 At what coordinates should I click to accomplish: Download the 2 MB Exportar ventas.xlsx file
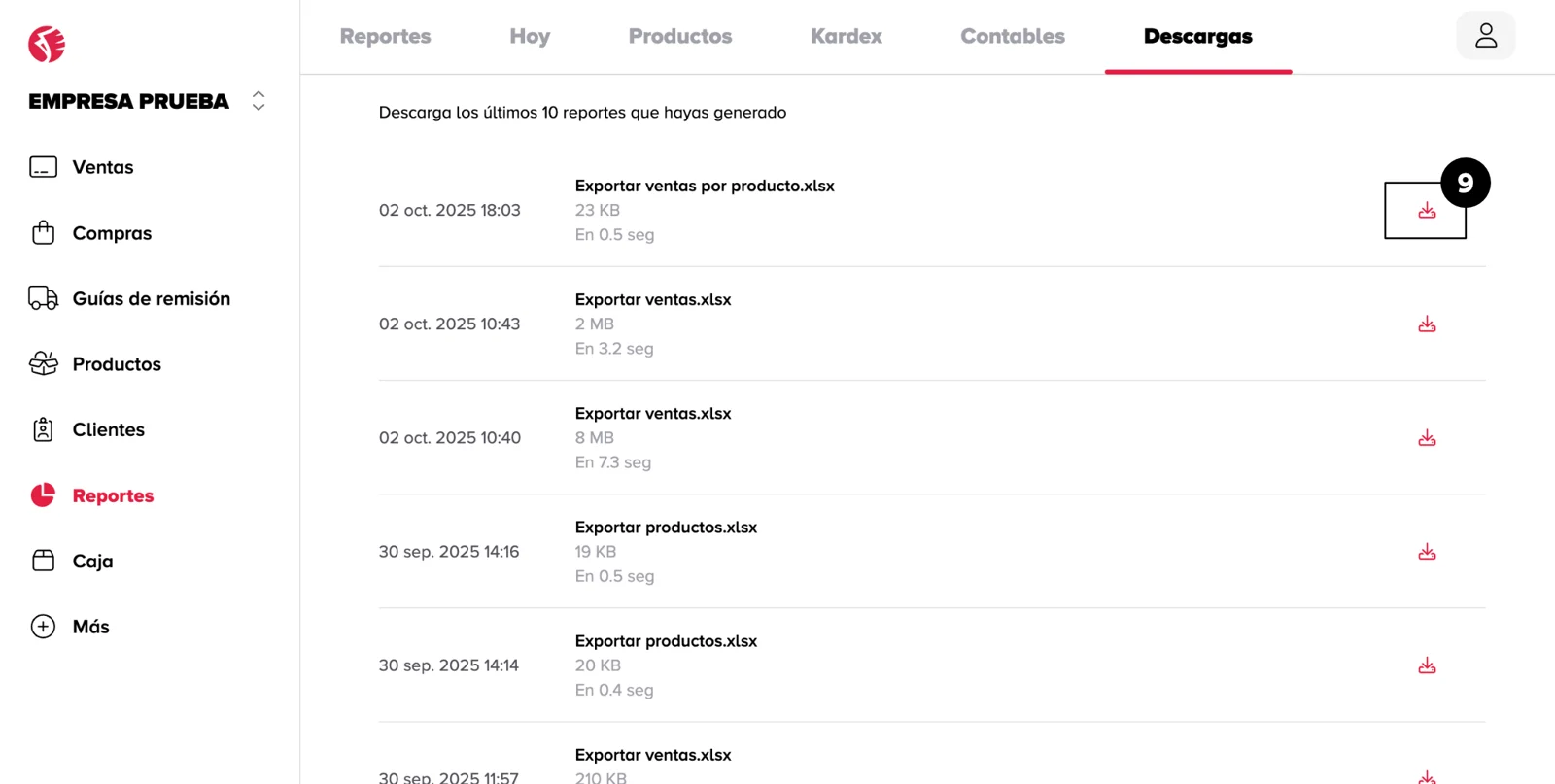click(1426, 324)
